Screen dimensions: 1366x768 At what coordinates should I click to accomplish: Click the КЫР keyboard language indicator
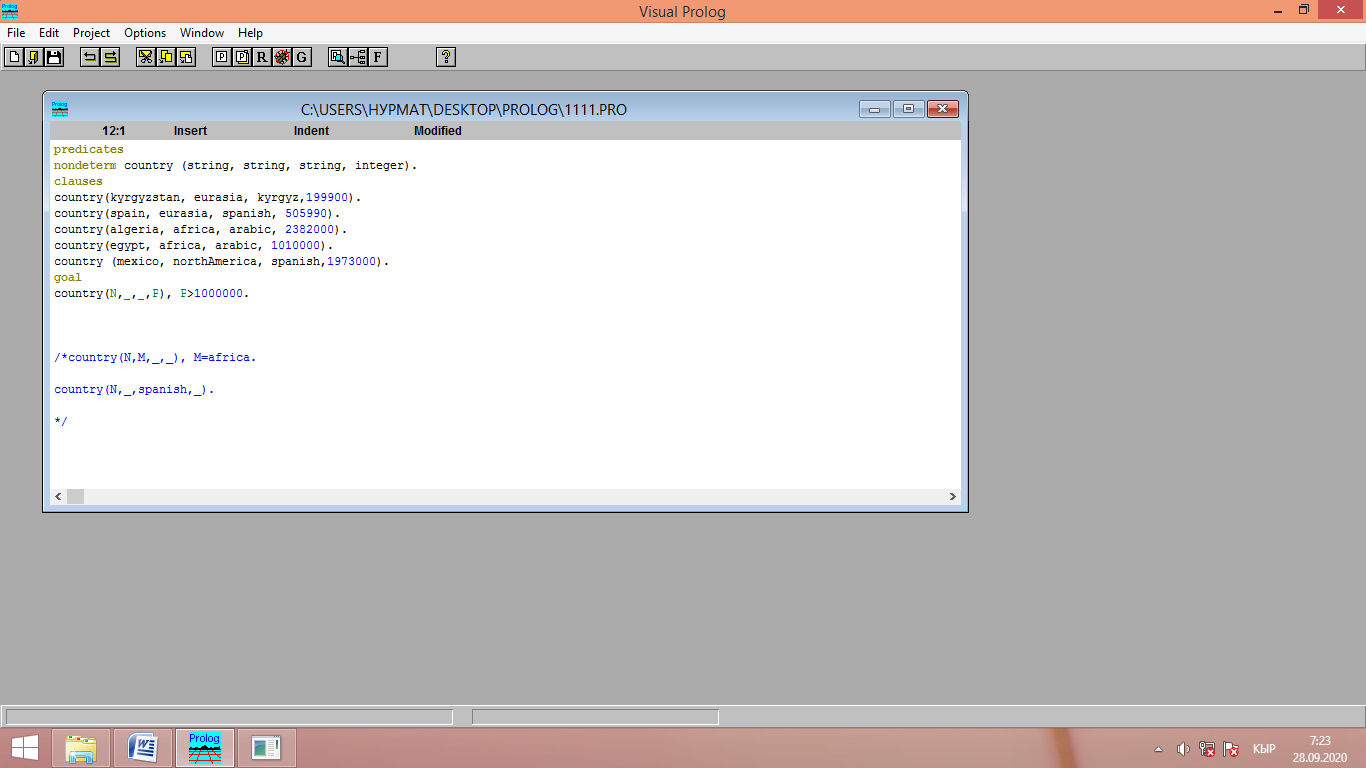[1264, 749]
